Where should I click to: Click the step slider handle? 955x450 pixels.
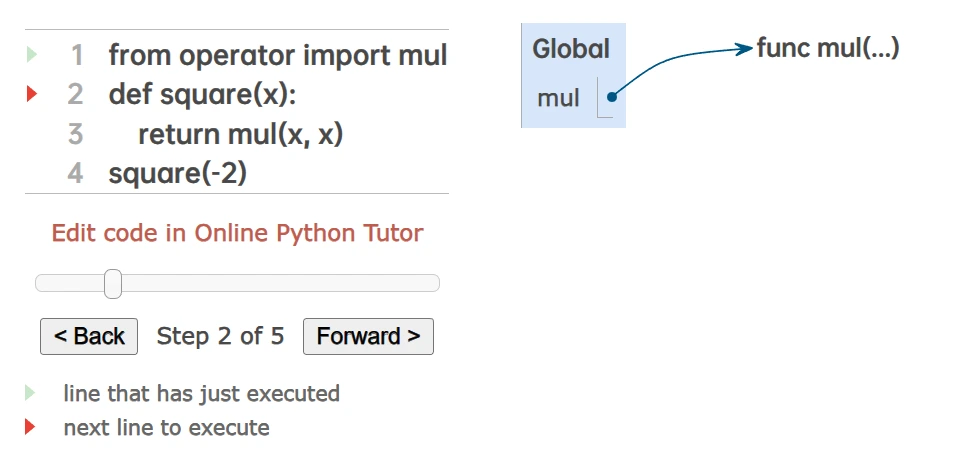[x=113, y=283]
